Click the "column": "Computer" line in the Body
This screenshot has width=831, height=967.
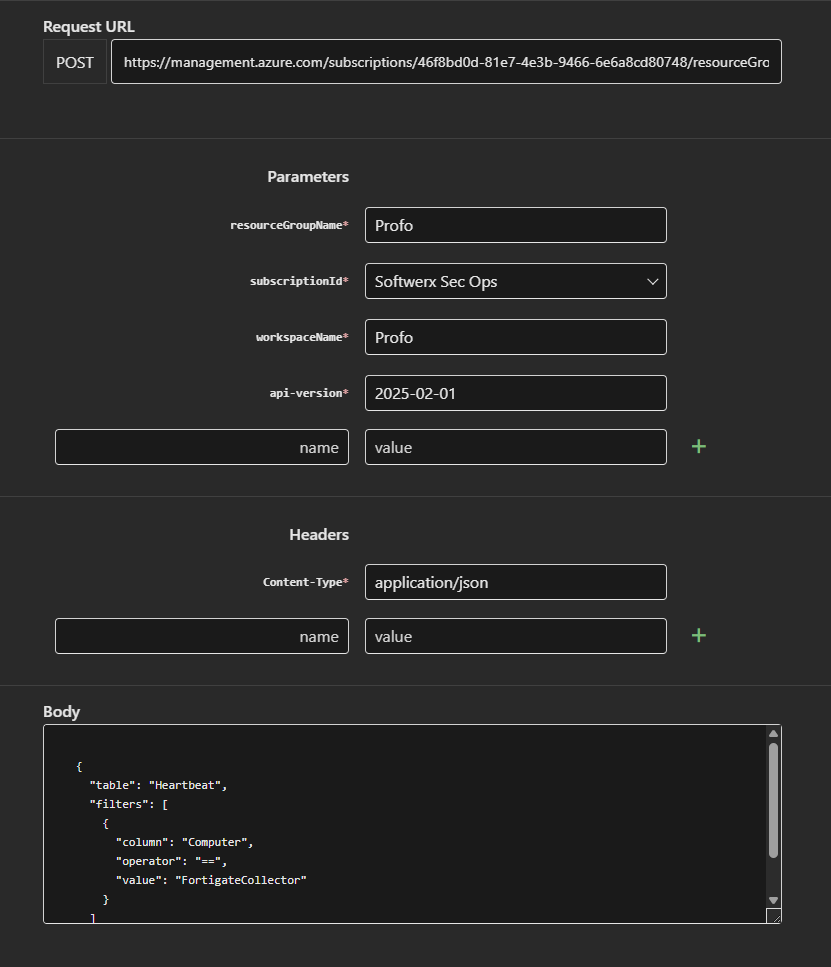coord(184,842)
